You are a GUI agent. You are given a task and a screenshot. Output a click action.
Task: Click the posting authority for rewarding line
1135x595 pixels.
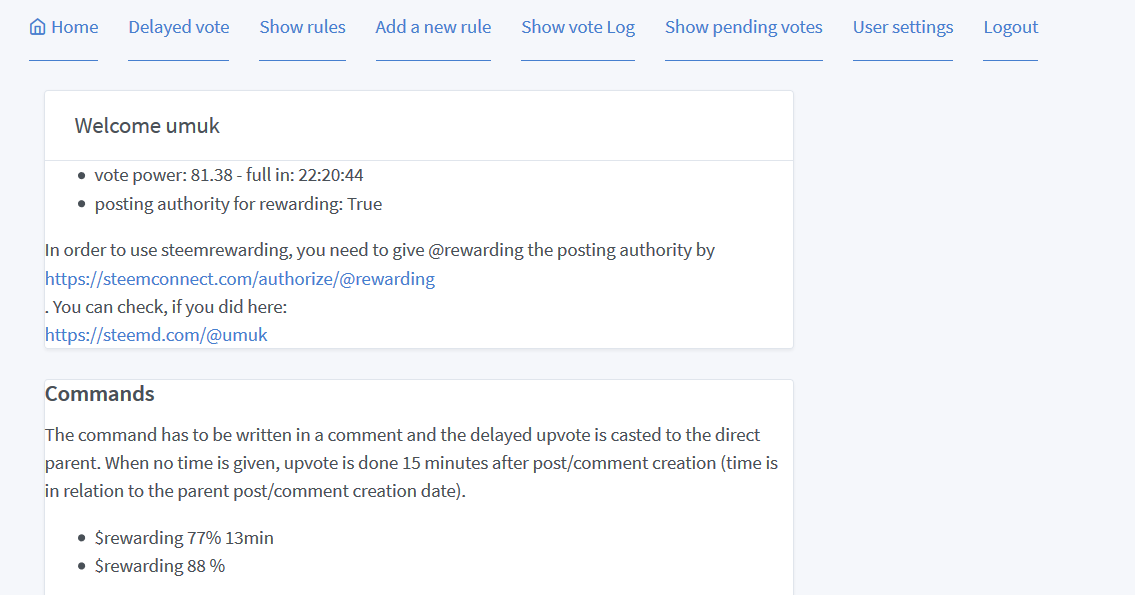tap(238, 204)
